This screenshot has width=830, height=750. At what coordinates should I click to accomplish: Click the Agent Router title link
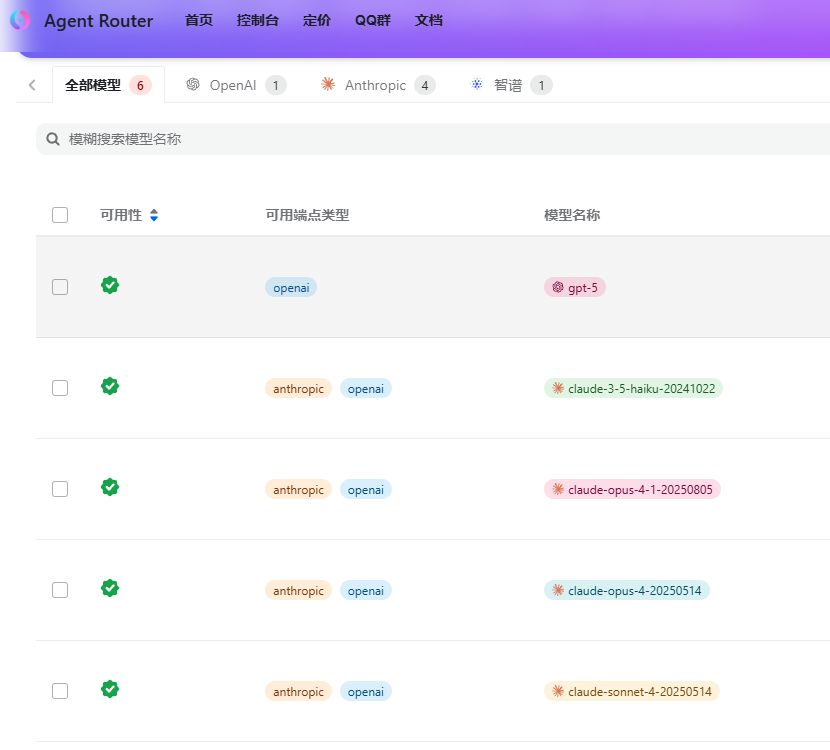[x=98, y=21]
